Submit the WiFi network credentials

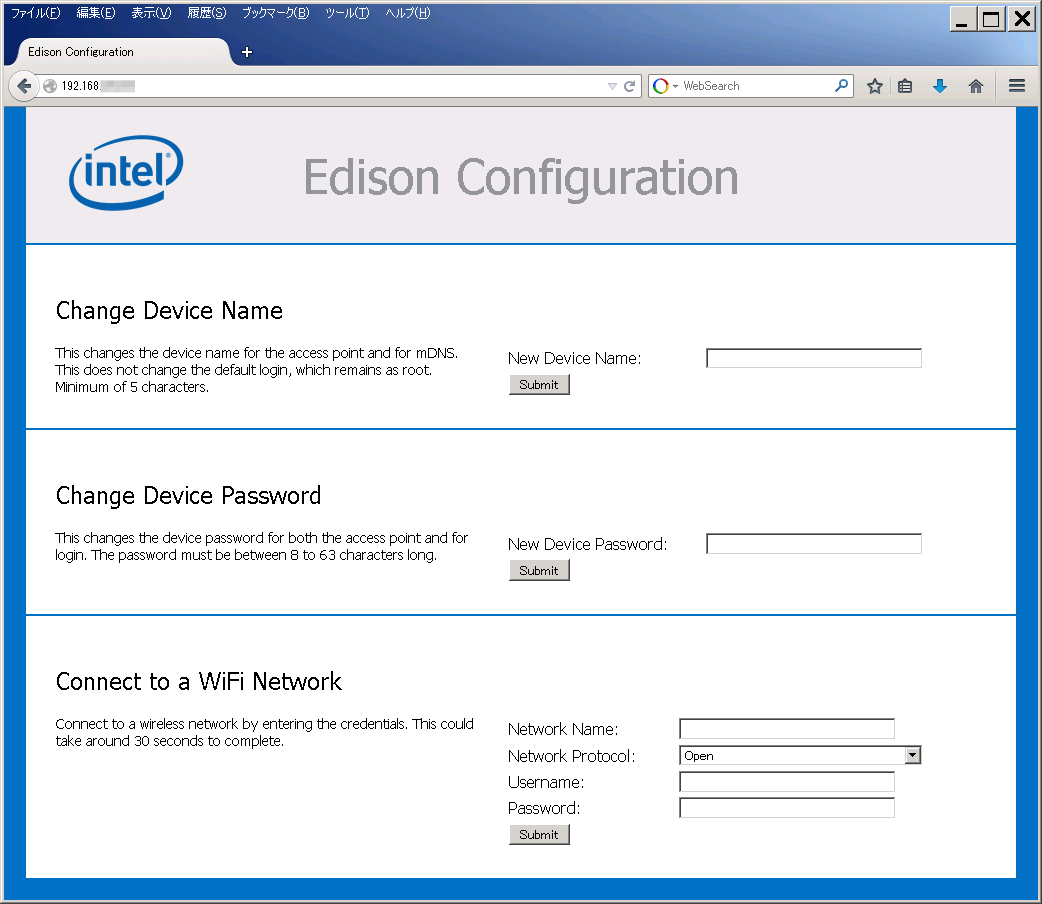tap(539, 834)
